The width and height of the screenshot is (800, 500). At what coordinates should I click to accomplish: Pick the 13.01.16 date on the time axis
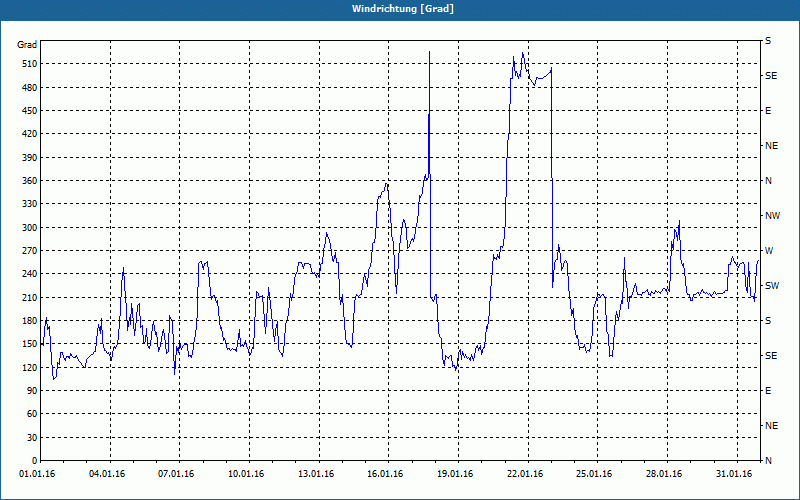click(x=316, y=474)
